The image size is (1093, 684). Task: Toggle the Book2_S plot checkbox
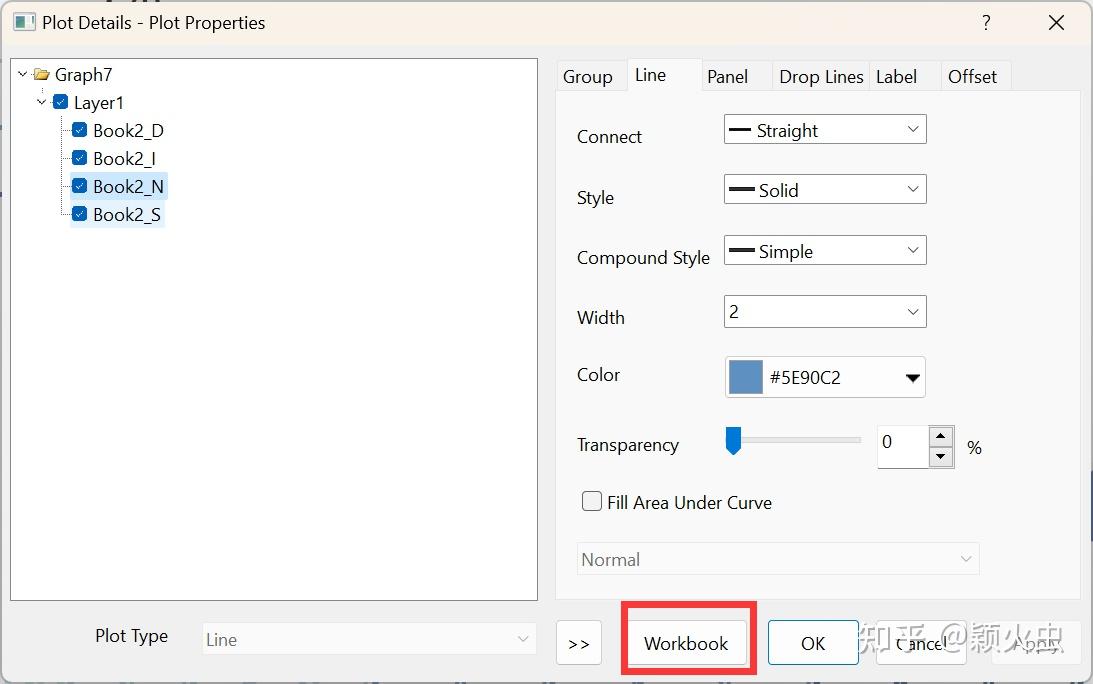coord(80,214)
